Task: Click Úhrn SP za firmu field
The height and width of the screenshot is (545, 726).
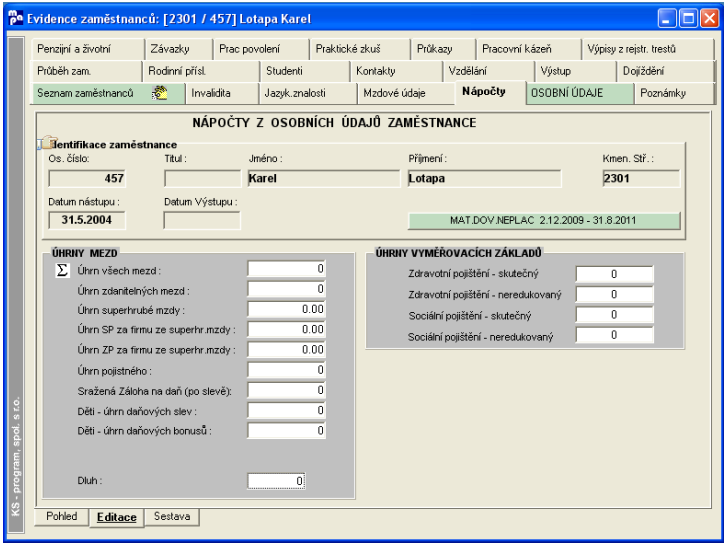Action: click(286, 330)
